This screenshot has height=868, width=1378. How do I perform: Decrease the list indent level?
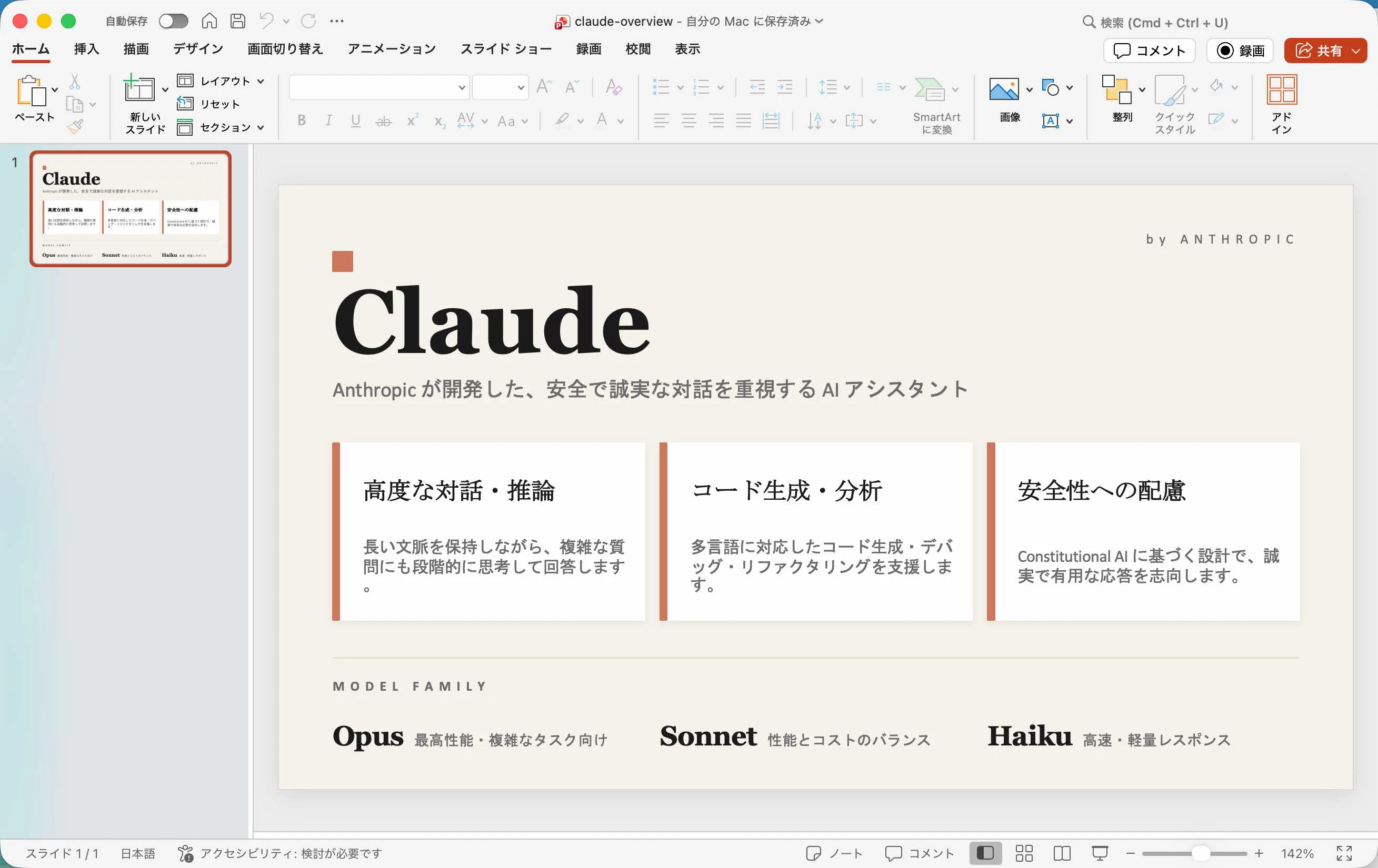757,87
